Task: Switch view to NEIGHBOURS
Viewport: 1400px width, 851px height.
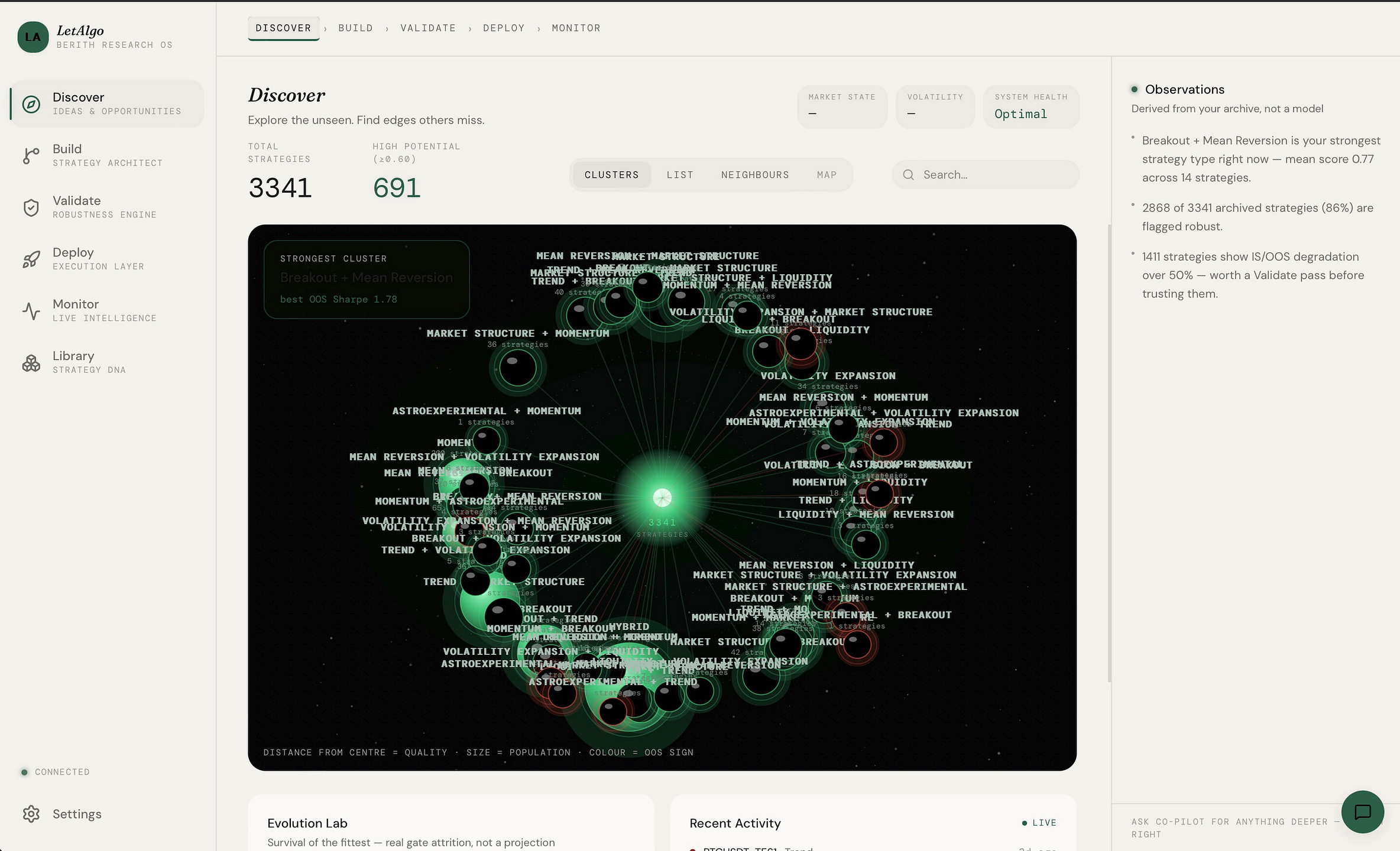Action: point(755,175)
